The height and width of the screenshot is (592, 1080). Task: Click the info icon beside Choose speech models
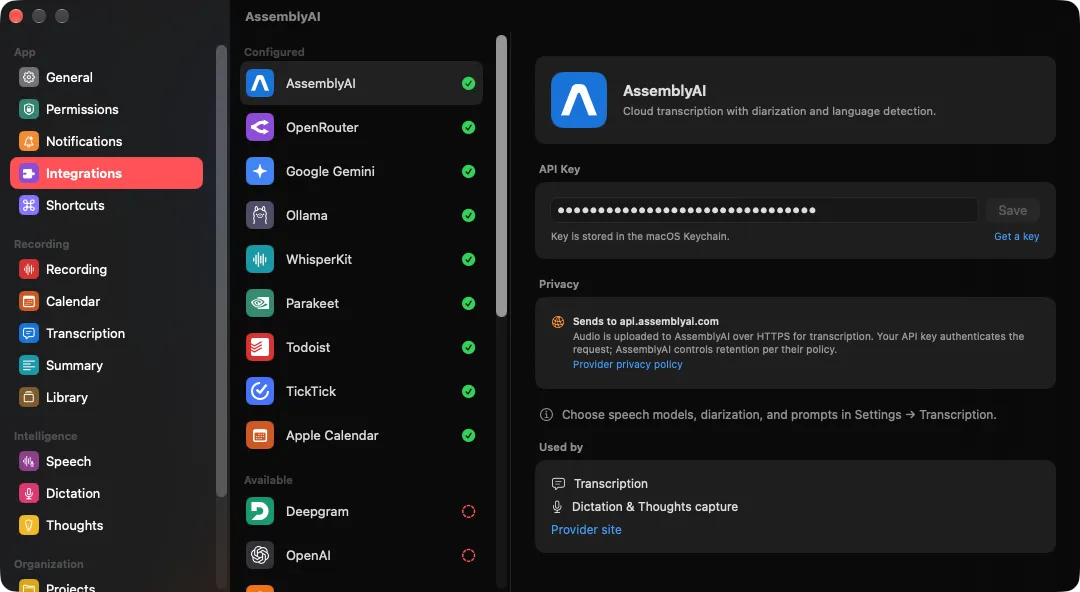pyautogui.click(x=546, y=415)
